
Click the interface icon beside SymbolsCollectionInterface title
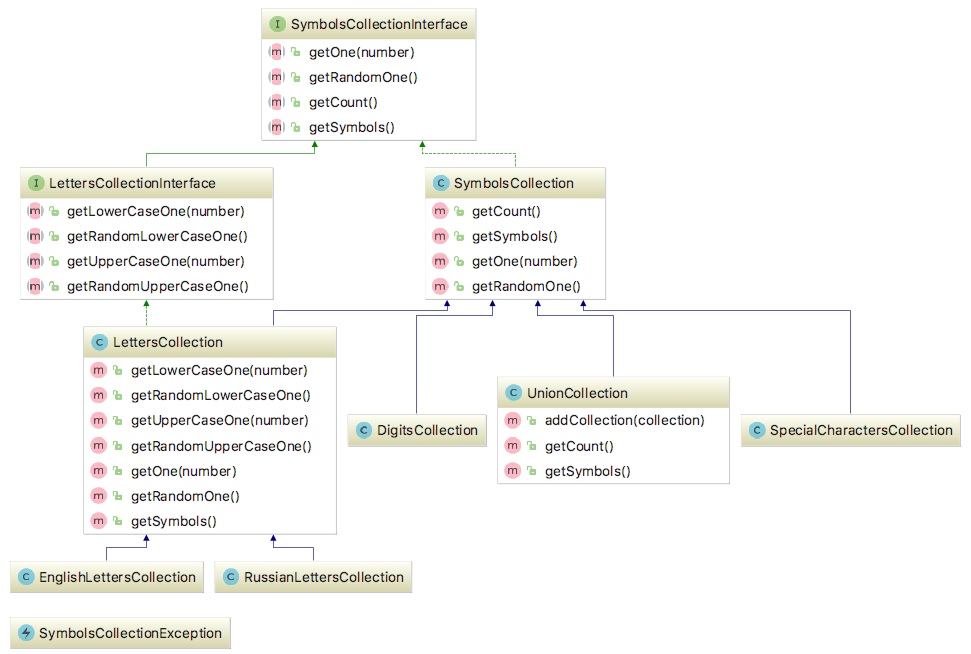point(277,23)
